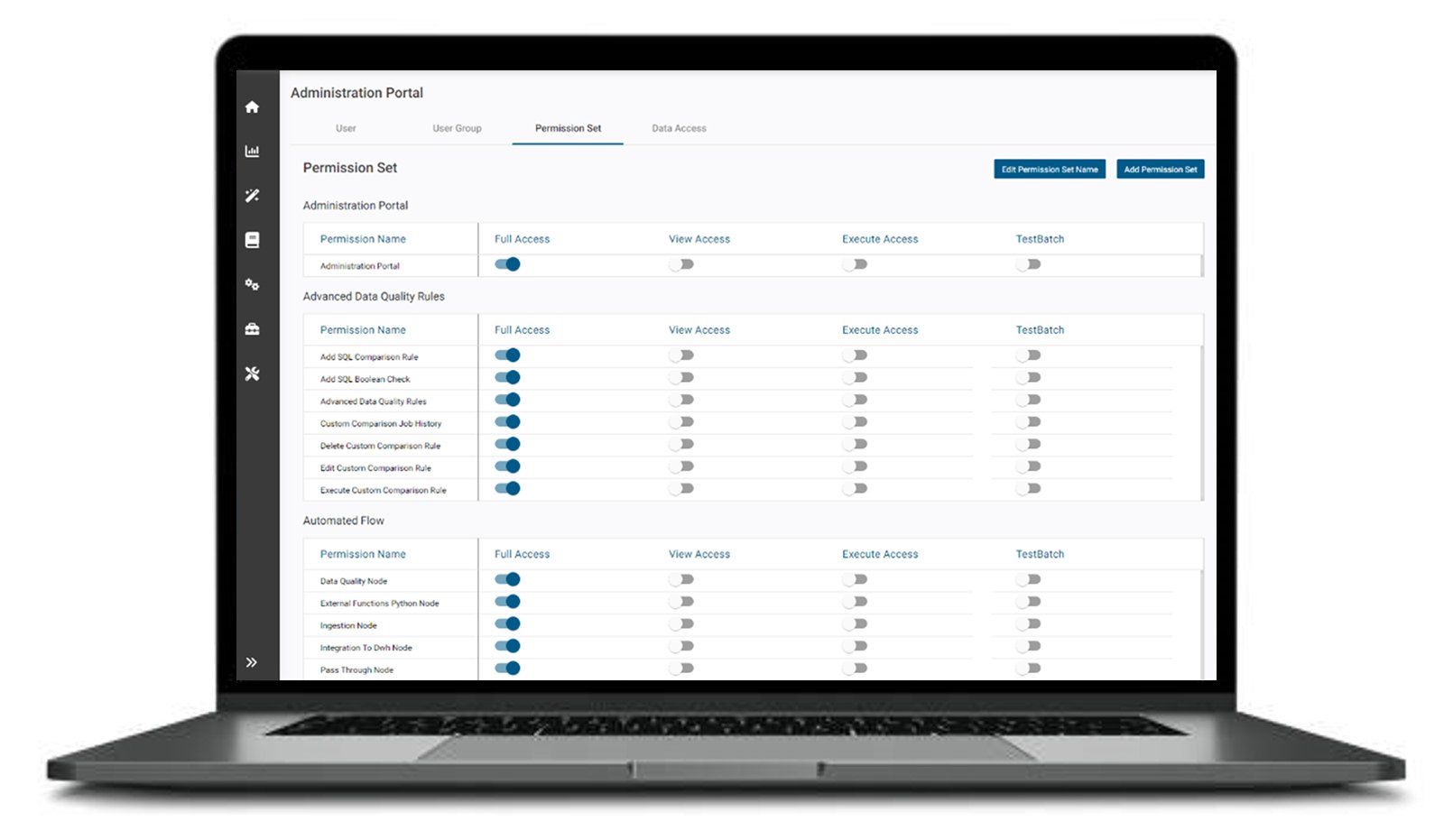Image resolution: width=1453 pixels, height=840 pixels.
Task: Enable TestBatch for Integration To Dwh Node
Action: pos(1028,646)
